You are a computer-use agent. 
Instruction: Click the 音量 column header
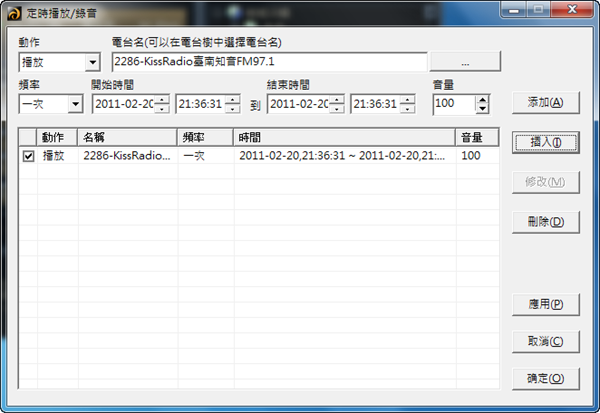pos(477,137)
